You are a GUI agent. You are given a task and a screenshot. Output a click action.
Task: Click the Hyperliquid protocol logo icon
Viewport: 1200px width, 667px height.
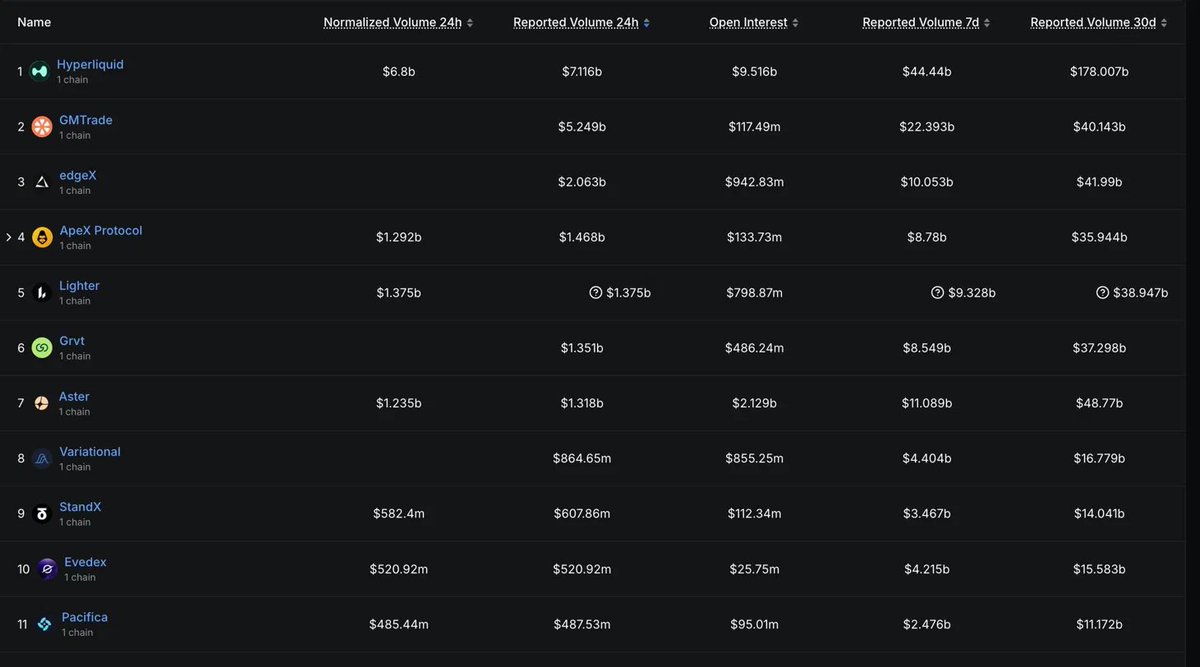coord(39,71)
